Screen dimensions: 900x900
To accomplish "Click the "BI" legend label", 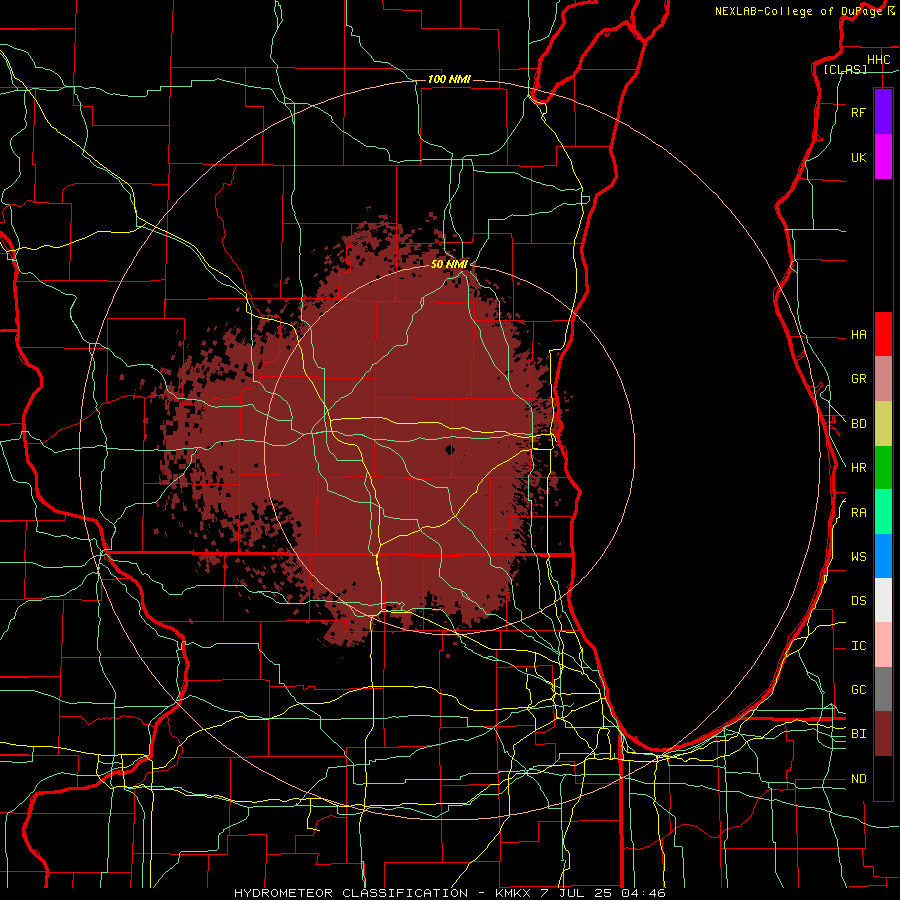I will coord(858,734).
